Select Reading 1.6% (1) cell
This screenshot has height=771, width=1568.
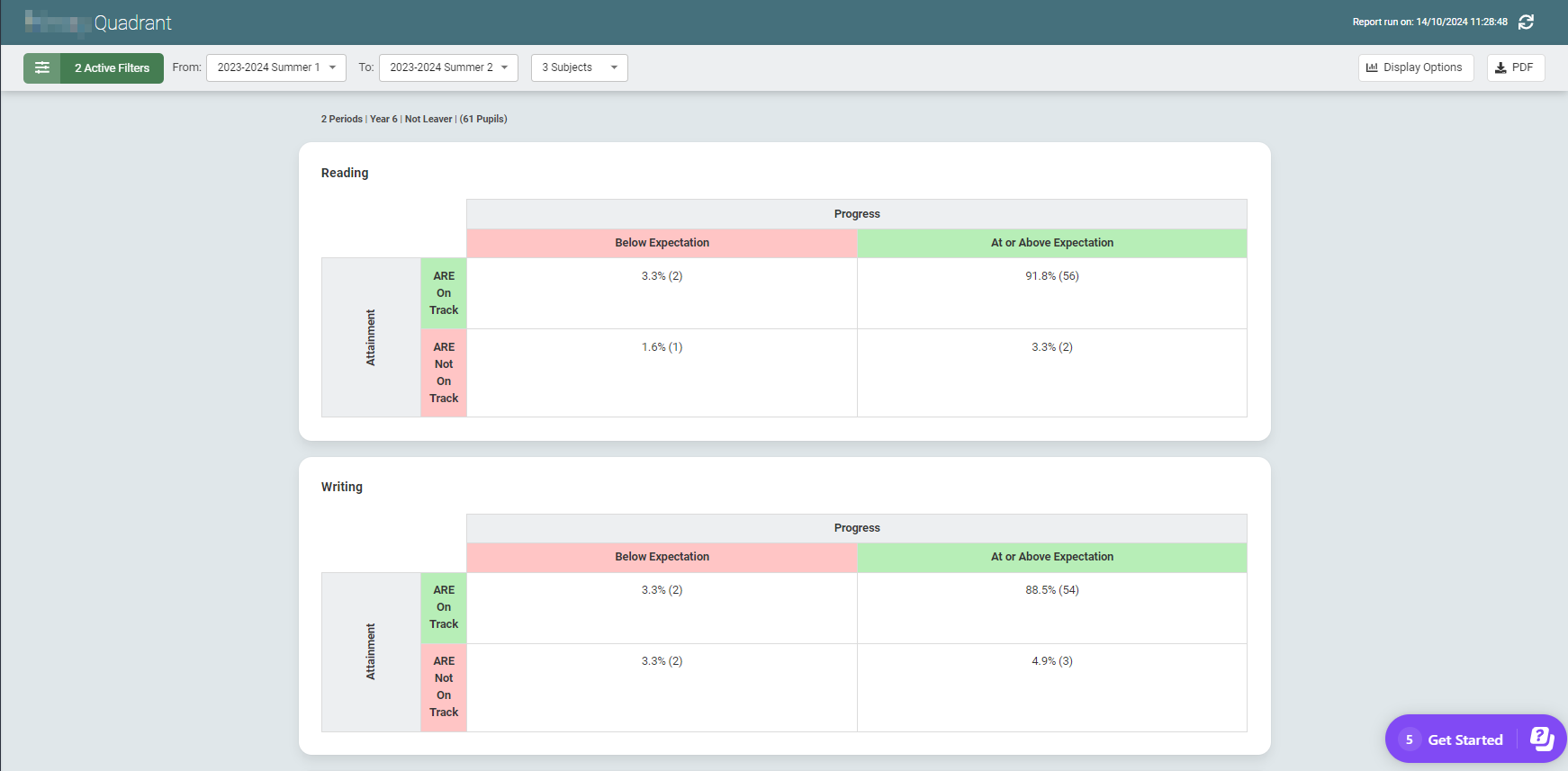(x=662, y=347)
